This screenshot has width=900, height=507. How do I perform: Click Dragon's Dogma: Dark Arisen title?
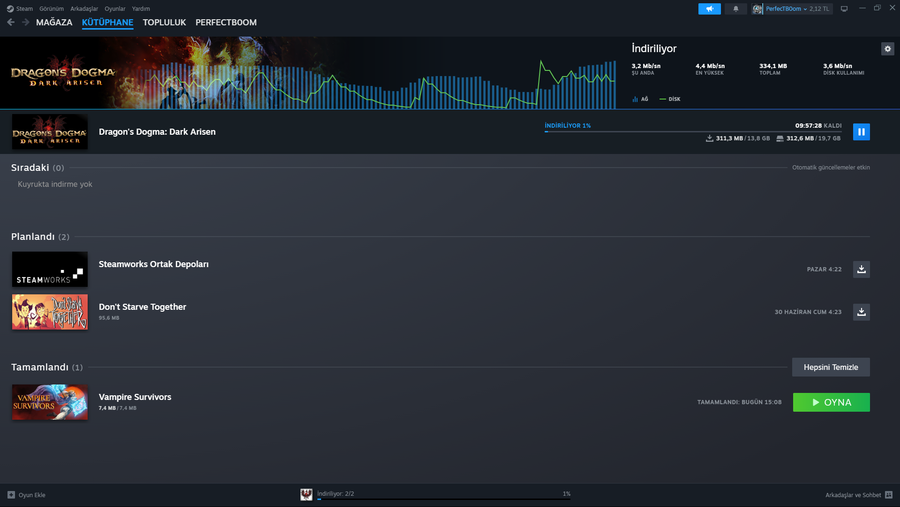click(x=157, y=131)
